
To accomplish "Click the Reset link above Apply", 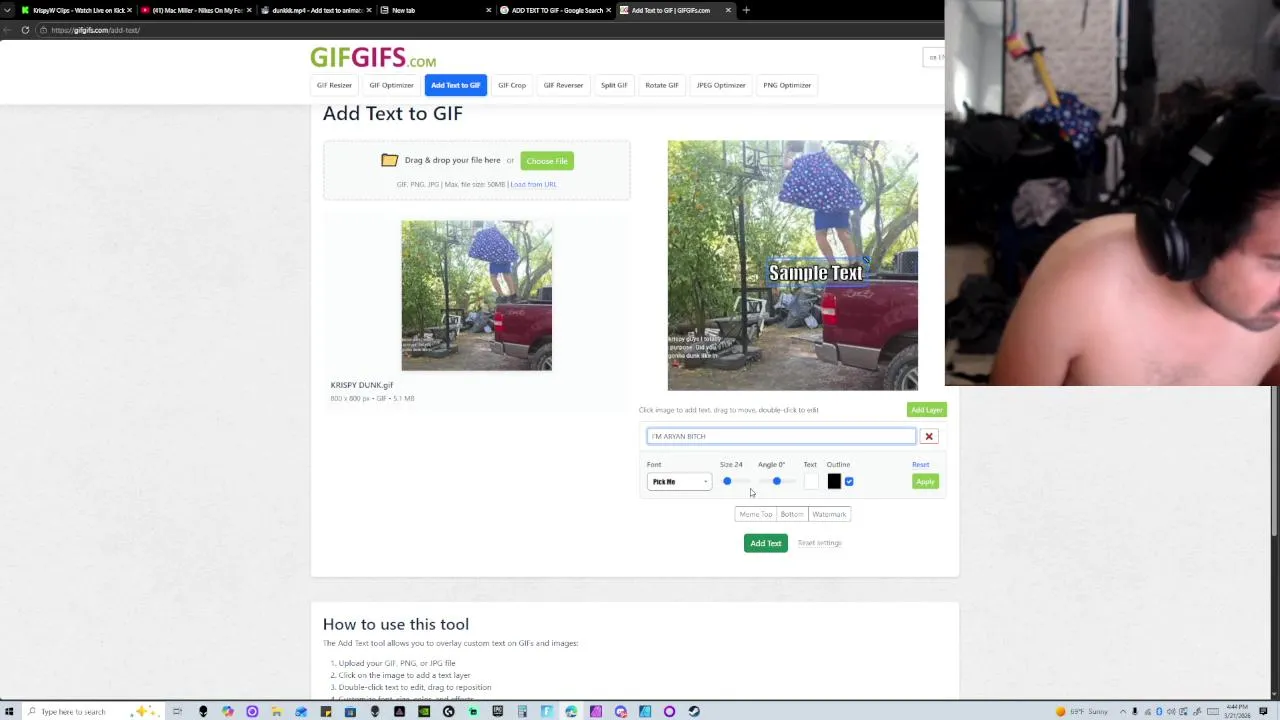I will 920,464.
